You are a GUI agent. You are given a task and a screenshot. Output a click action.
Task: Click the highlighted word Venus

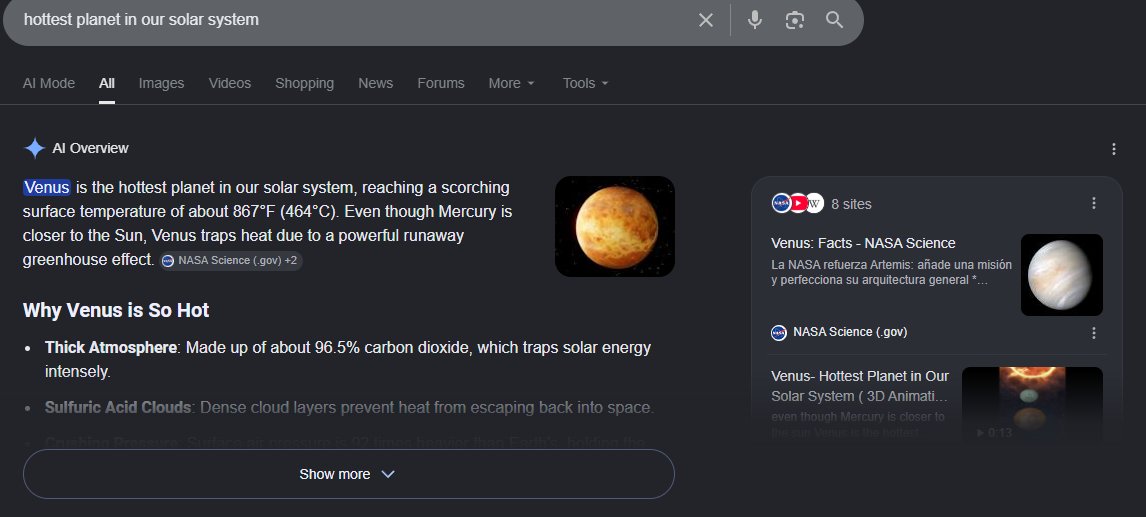click(47, 188)
